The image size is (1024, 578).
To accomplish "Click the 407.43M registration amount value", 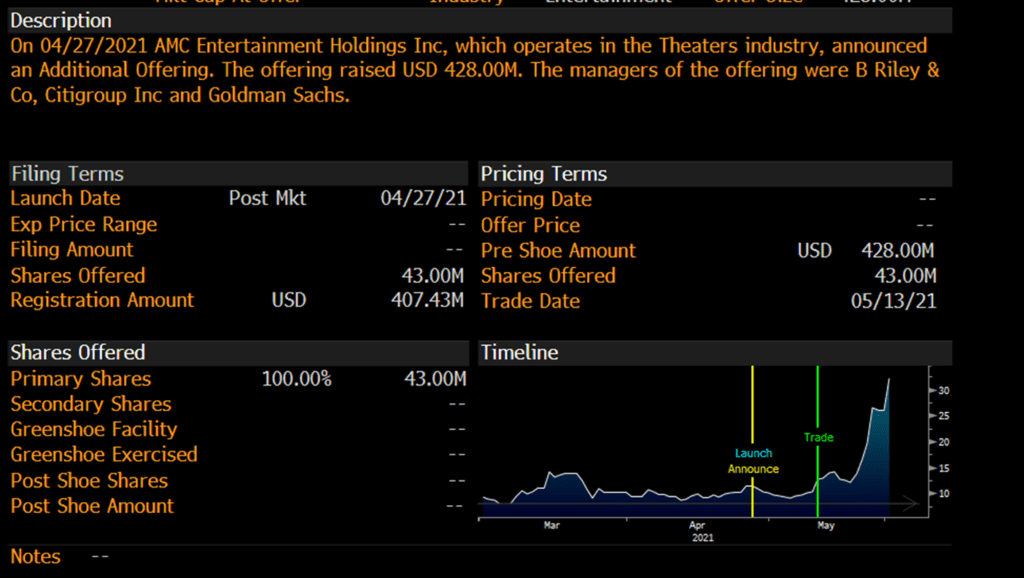I will point(427,300).
